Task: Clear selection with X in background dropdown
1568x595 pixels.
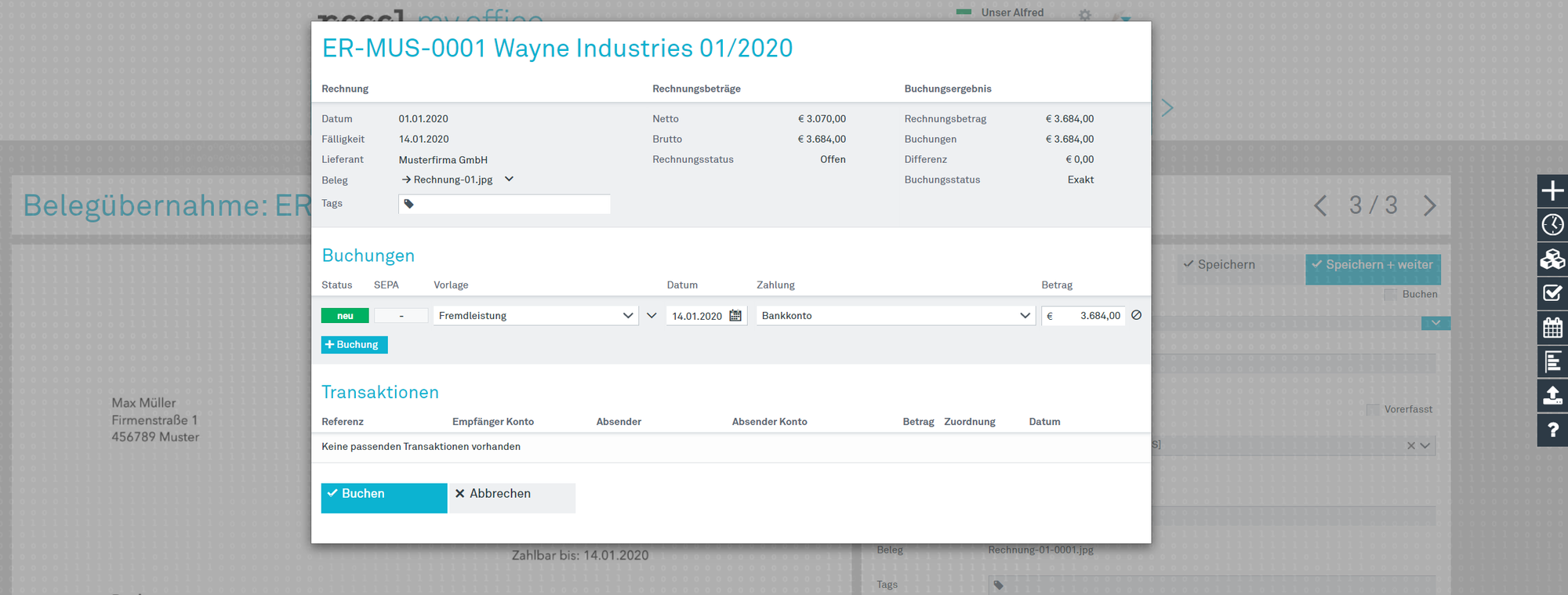Action: [1411, 445]
